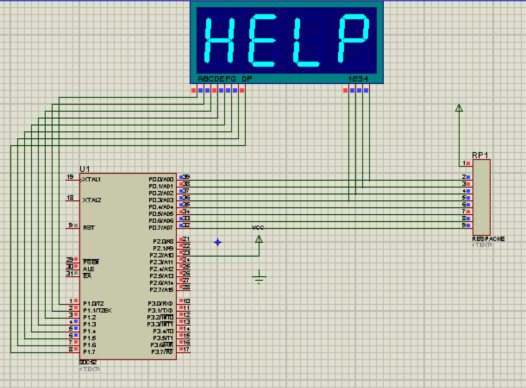
Task: Select the HELP seven-segment display component
Action: coord(287,42)
